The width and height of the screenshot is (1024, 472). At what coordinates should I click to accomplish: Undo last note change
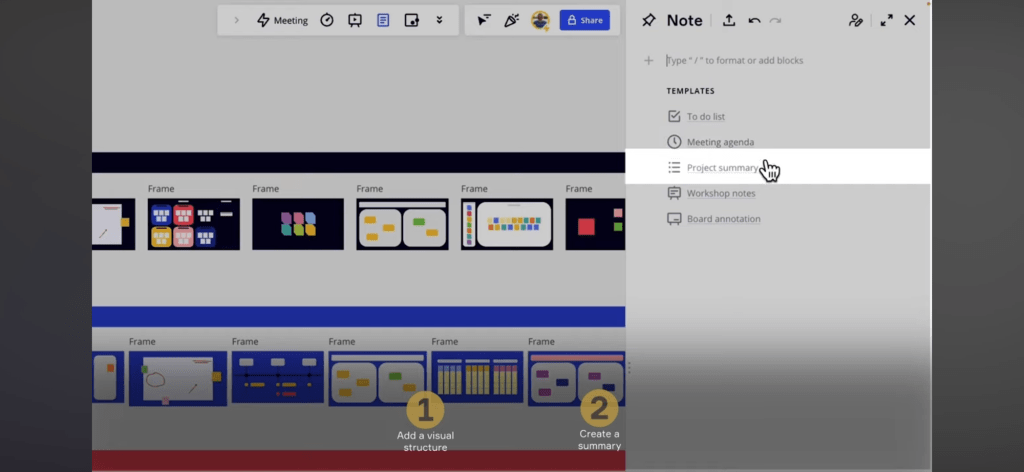click(754, 20)
